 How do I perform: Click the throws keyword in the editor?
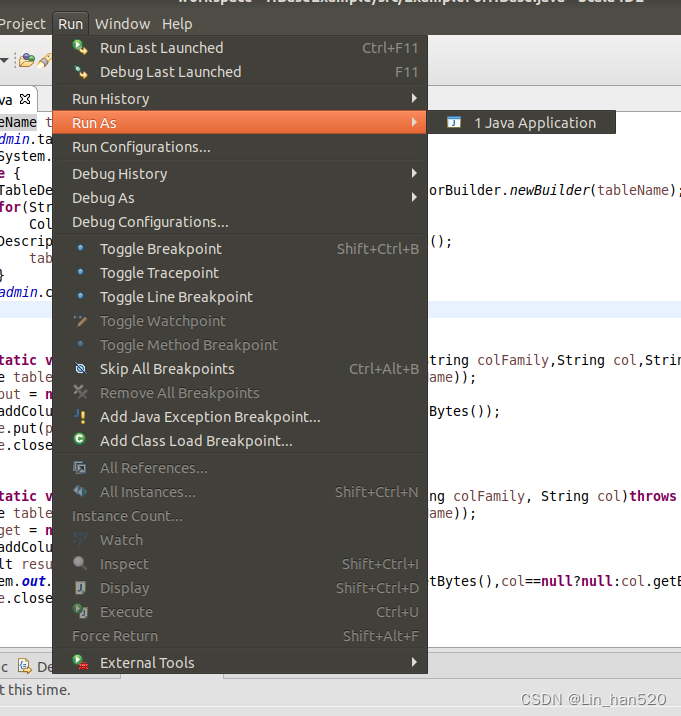click(x=653, y=496)
